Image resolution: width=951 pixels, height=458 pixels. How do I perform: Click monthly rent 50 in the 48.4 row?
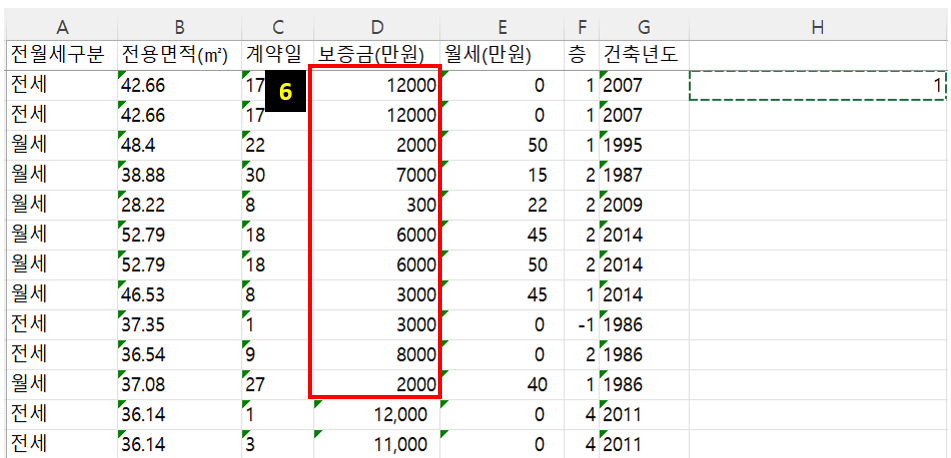pos(502,145)
